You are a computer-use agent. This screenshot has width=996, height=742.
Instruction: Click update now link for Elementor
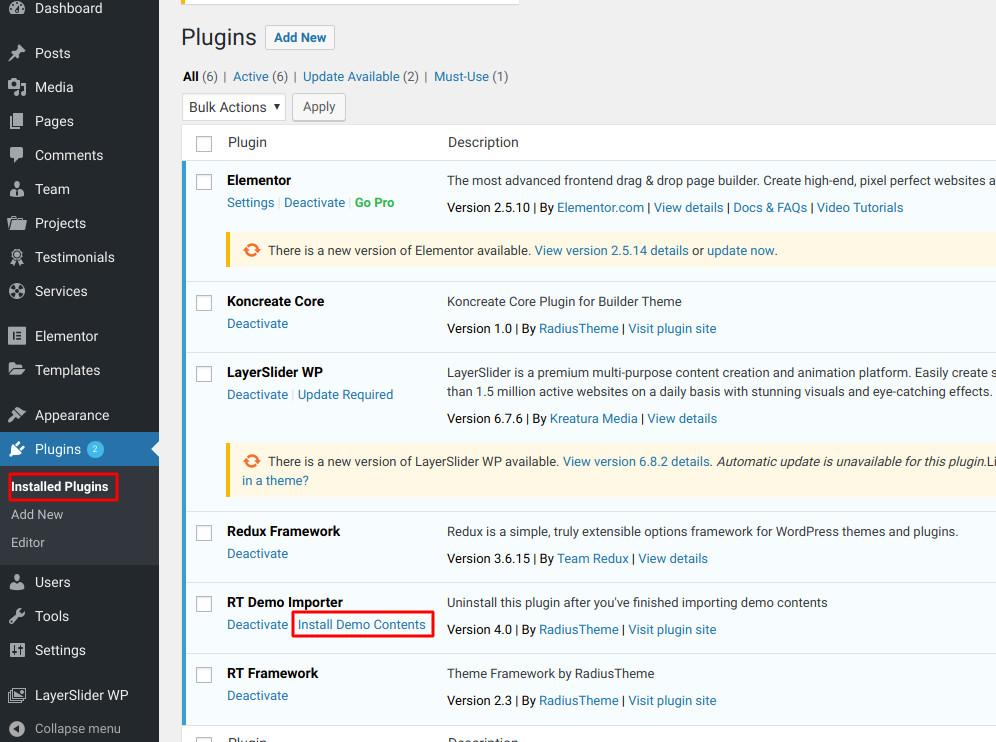(x=740, y=251)
